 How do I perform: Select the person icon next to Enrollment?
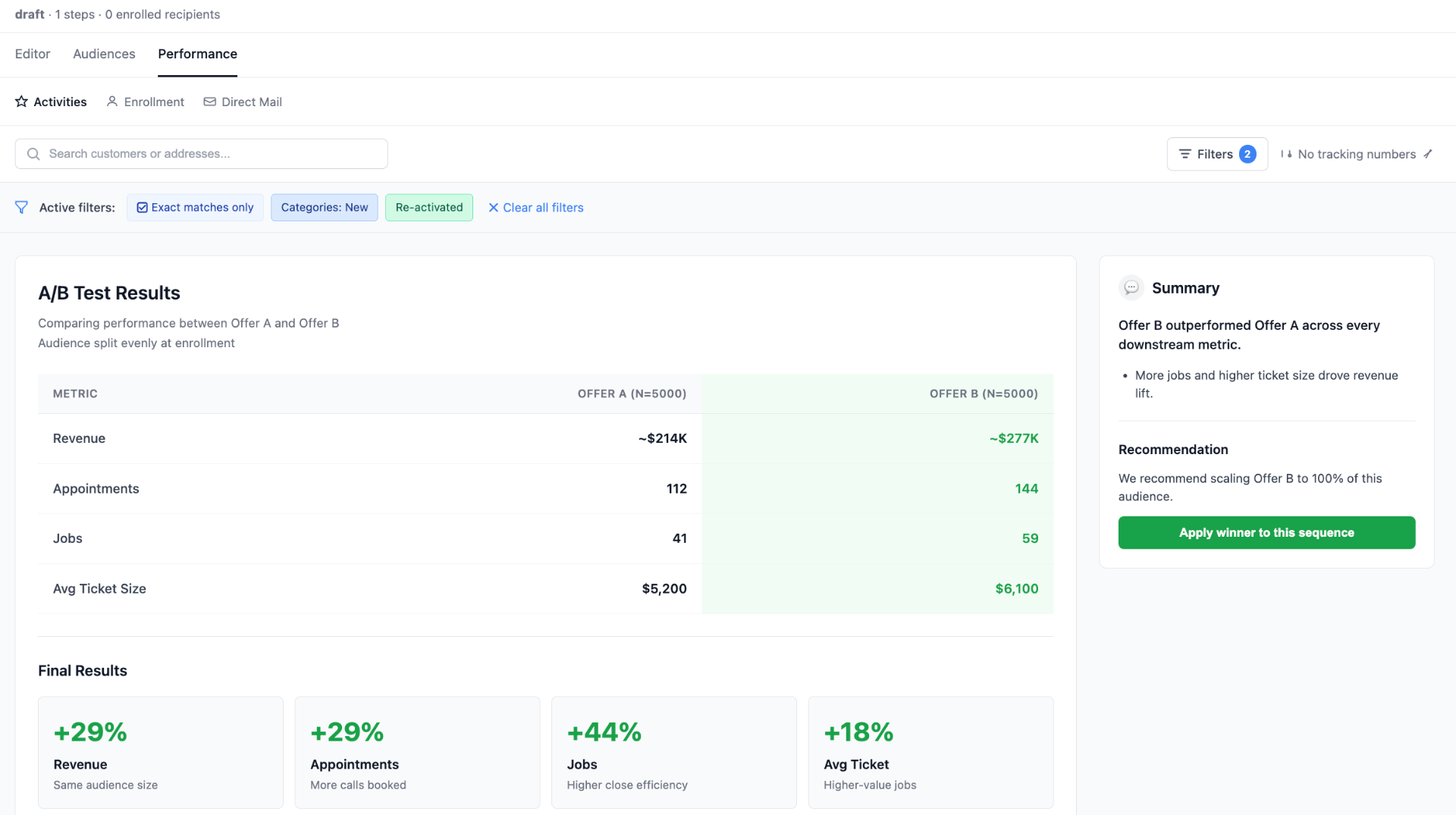tap(112, 102)
